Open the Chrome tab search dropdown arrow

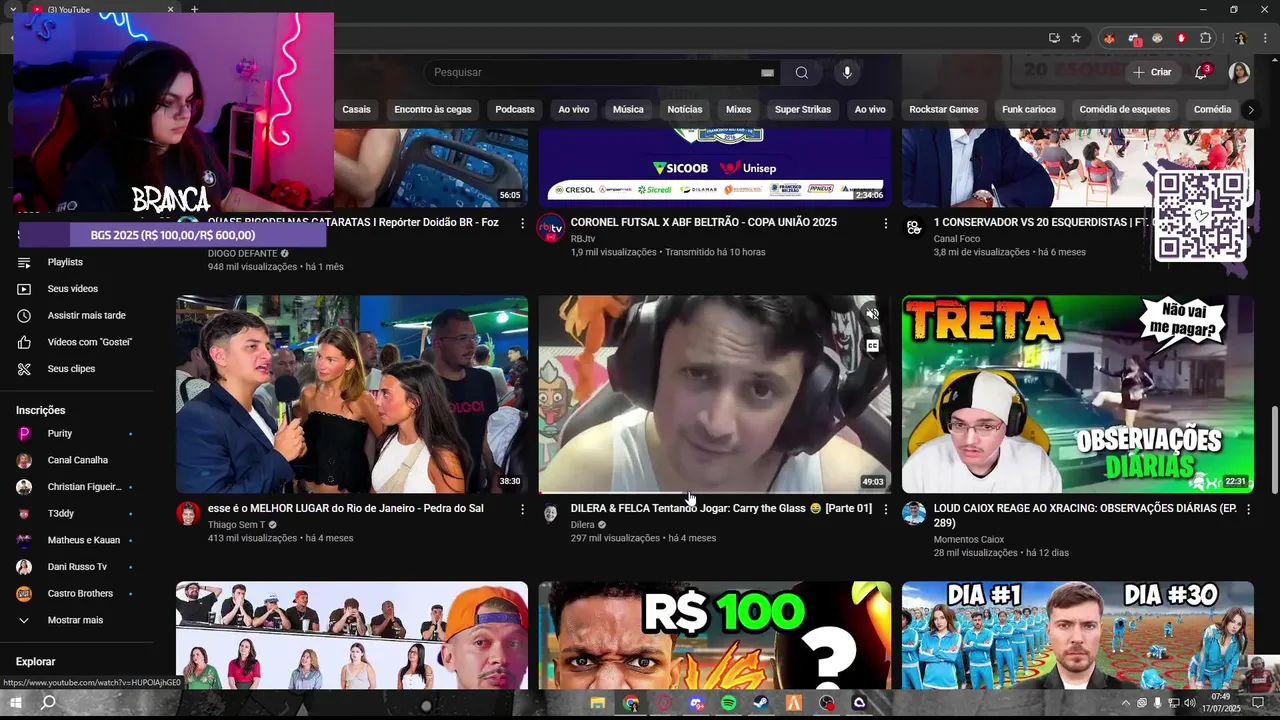click(x=13, y=9)
